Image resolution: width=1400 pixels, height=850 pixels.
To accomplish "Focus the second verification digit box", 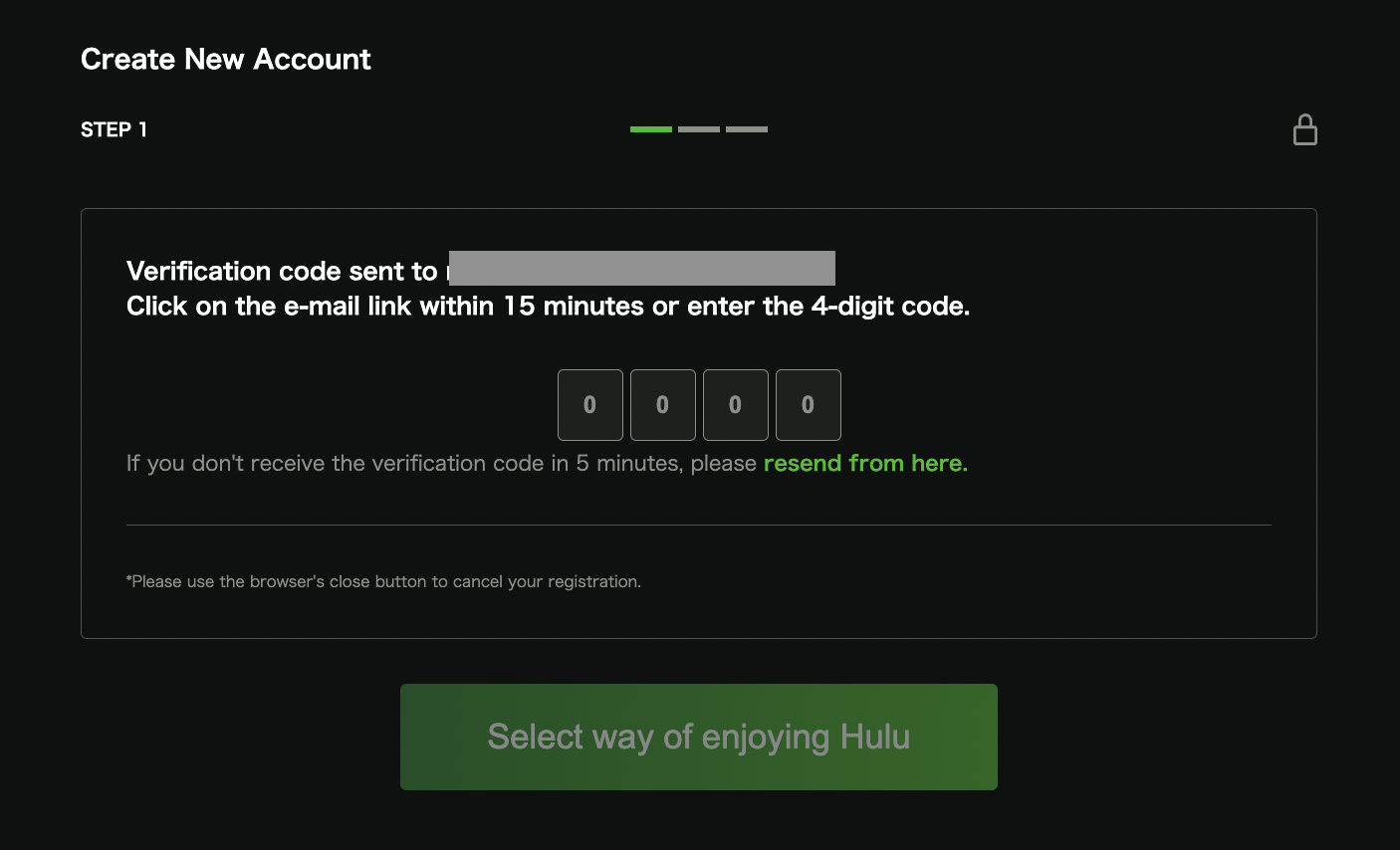I will coord(663,405).
